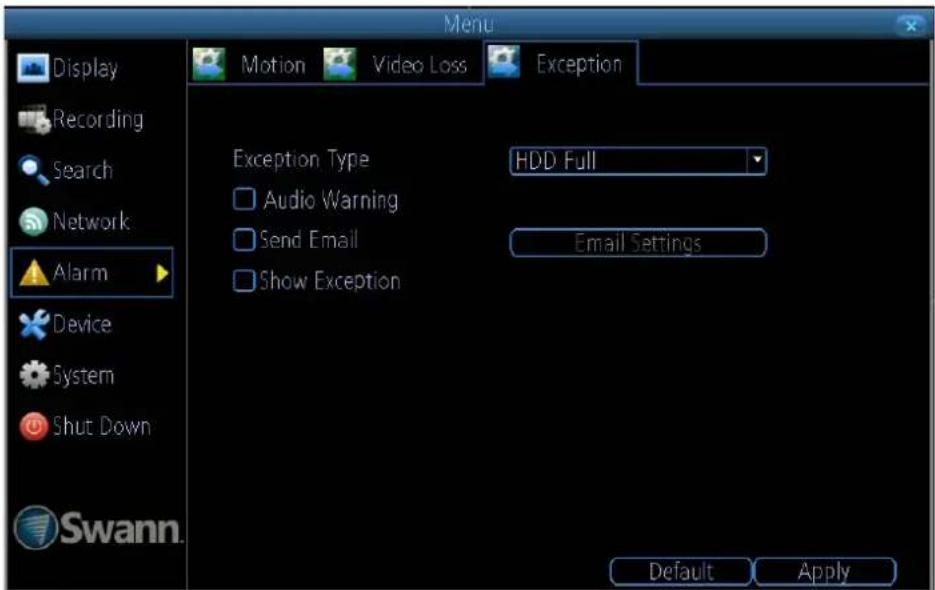Viewport: 935px width, 590px height.
Task: Enable the Audio Warning checkbox
Action: [244, 199]
